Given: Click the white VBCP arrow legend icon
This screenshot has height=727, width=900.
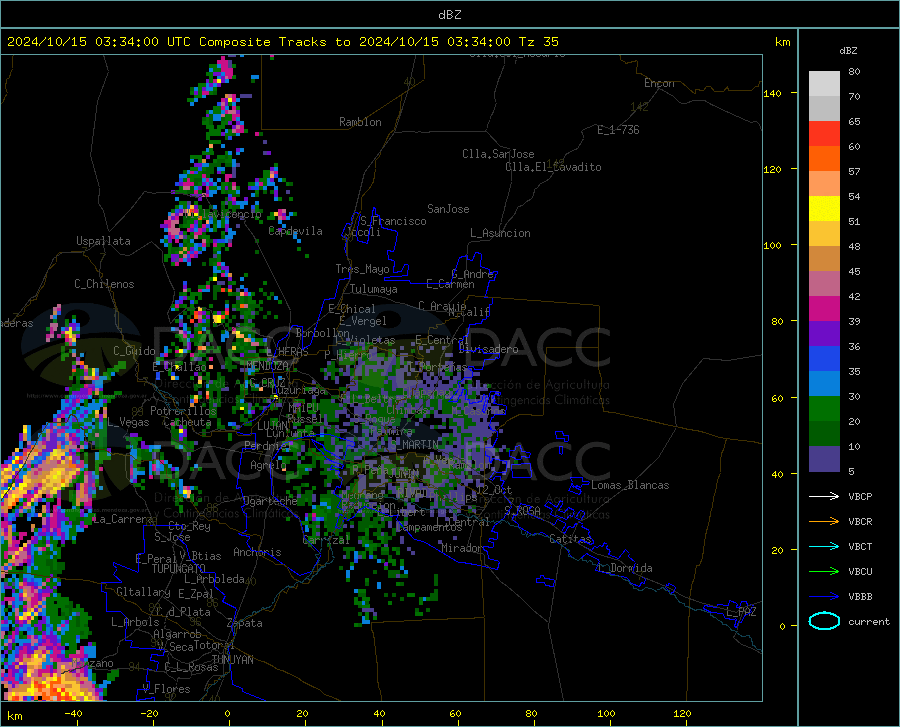Looking at the screenshot, I should pos(824,496).
